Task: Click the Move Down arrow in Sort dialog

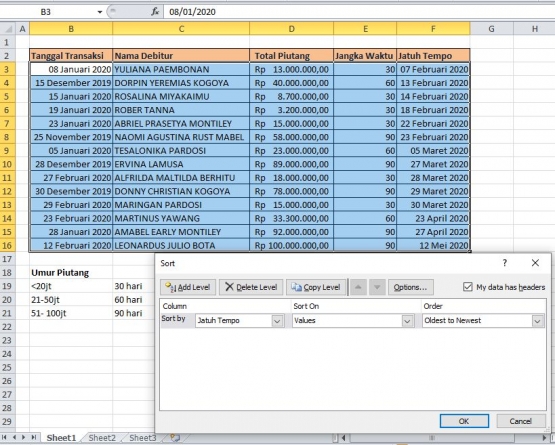Action: click(x=377, y=287)
